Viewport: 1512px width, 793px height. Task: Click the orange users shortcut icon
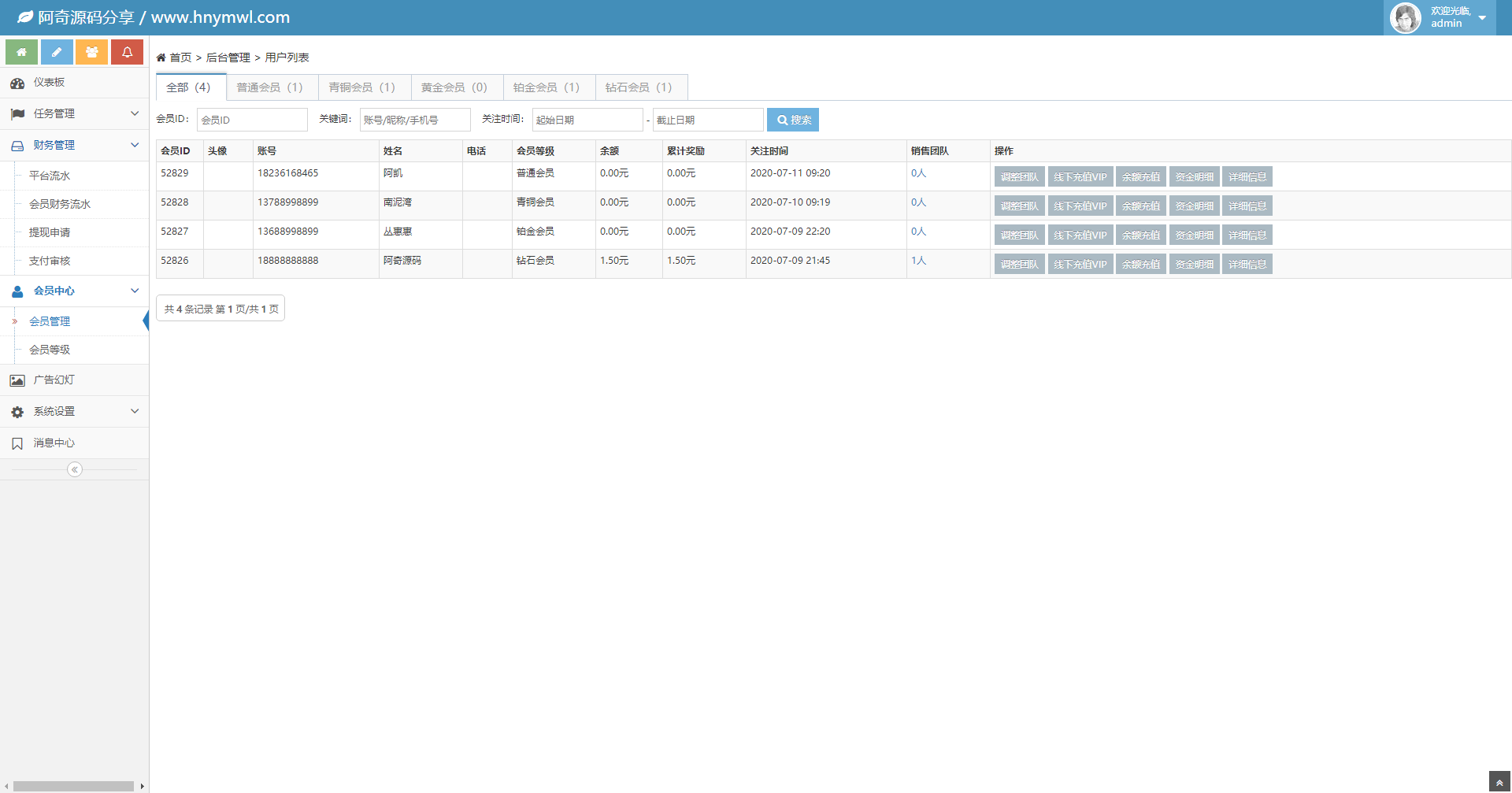pyautogui.click(x=91, y=52)
